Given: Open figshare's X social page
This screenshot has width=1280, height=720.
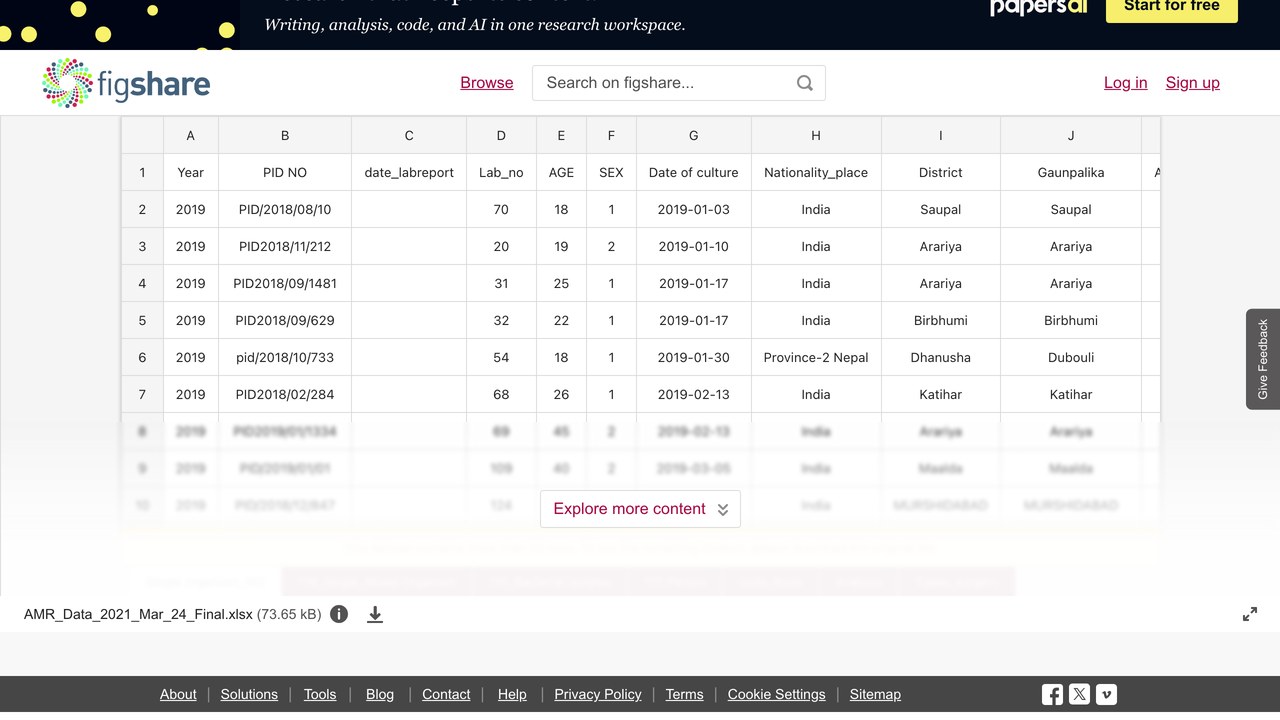Looking at the screenshot, I should [1079, 694].
